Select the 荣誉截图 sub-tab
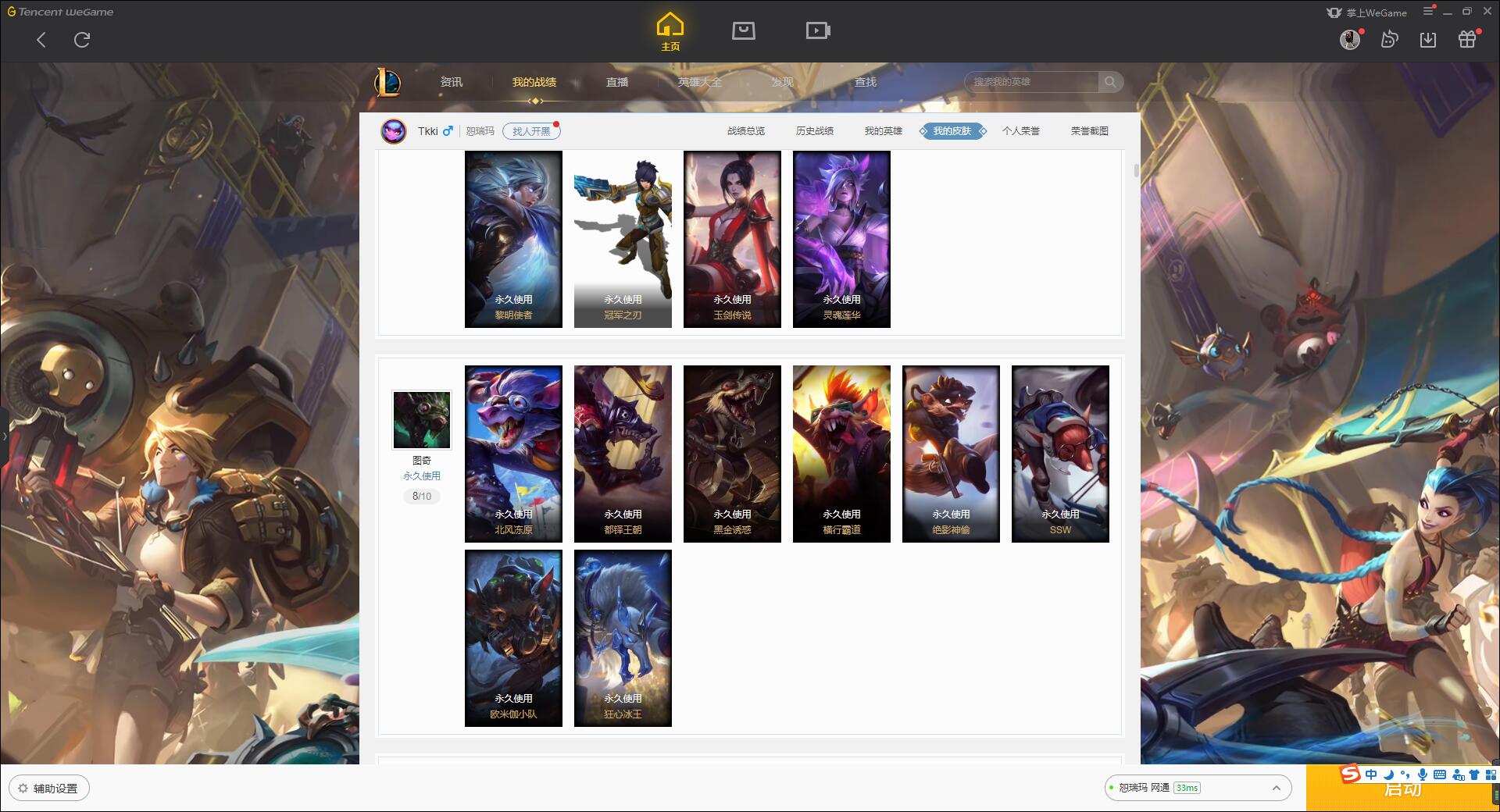The width and height of the screenshot is (1500, 812). coord(1090,131)
